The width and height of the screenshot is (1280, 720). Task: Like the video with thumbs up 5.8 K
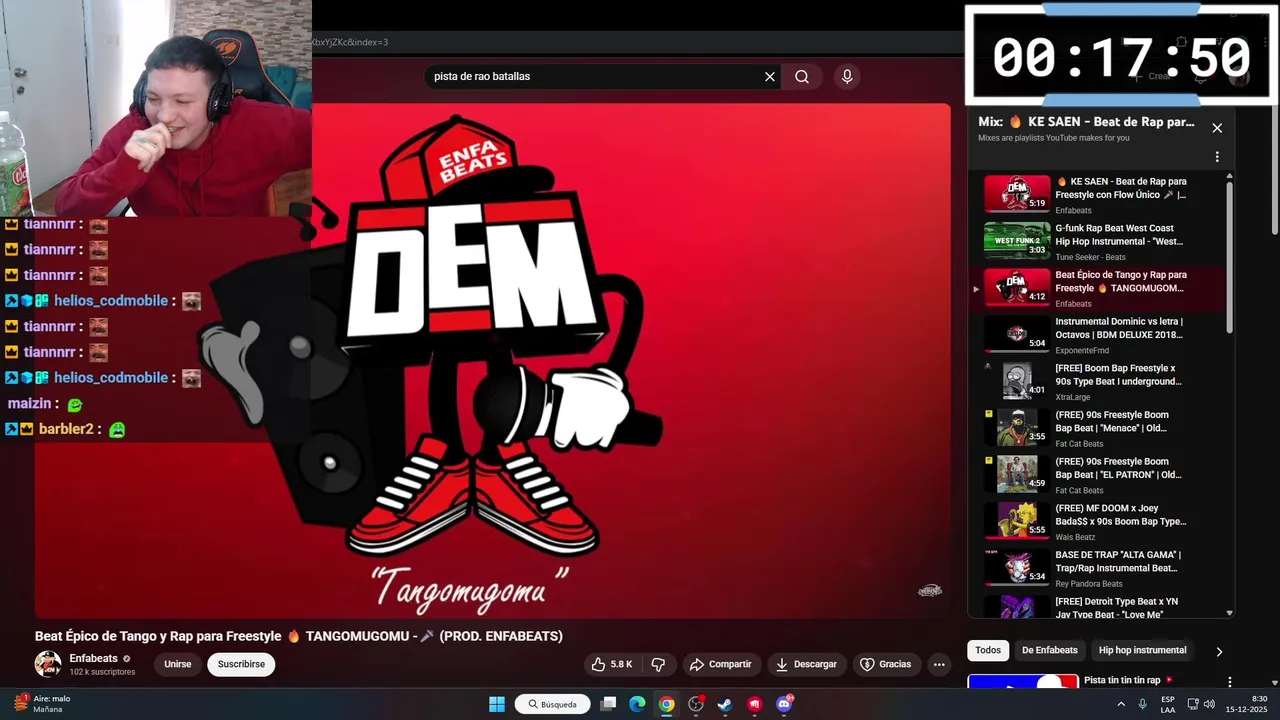tap(612, 664)
